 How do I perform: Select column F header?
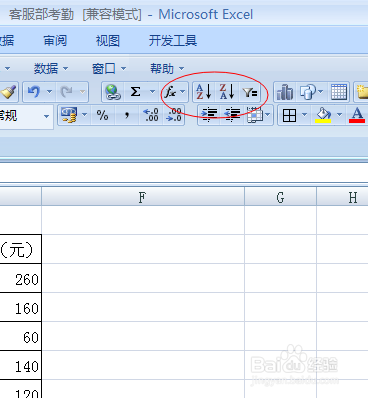143,198
